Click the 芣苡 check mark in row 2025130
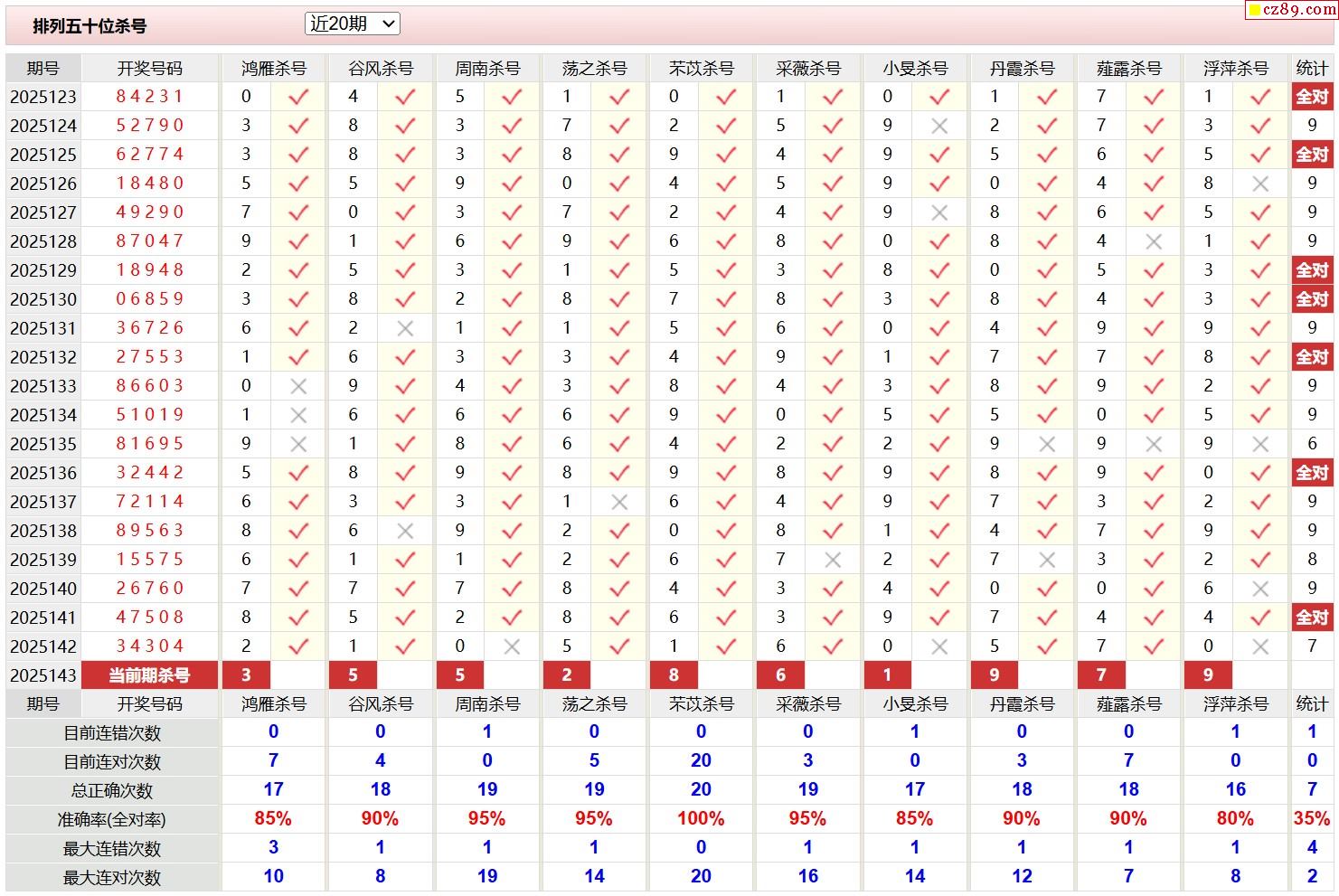This screenshot has height=896, width=1339. point(726,299)
